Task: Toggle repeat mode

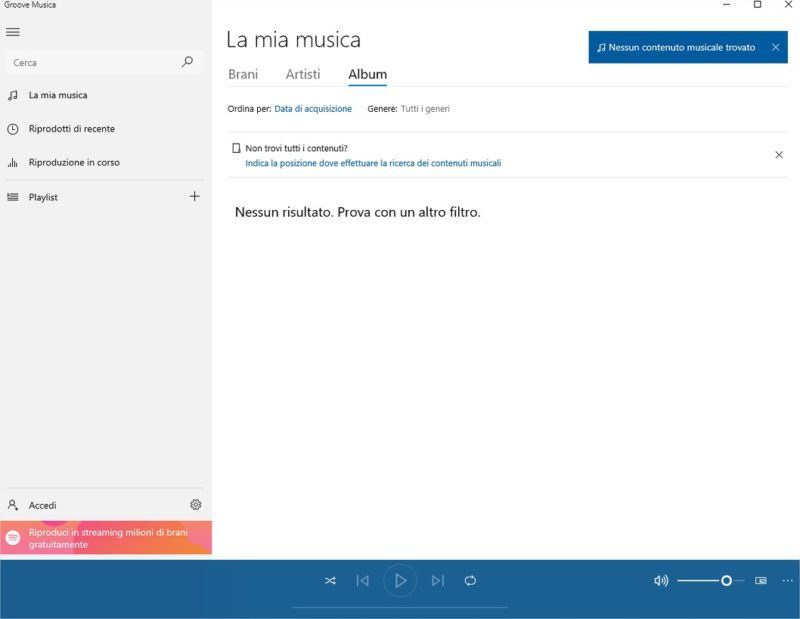Action: [470, 580]
